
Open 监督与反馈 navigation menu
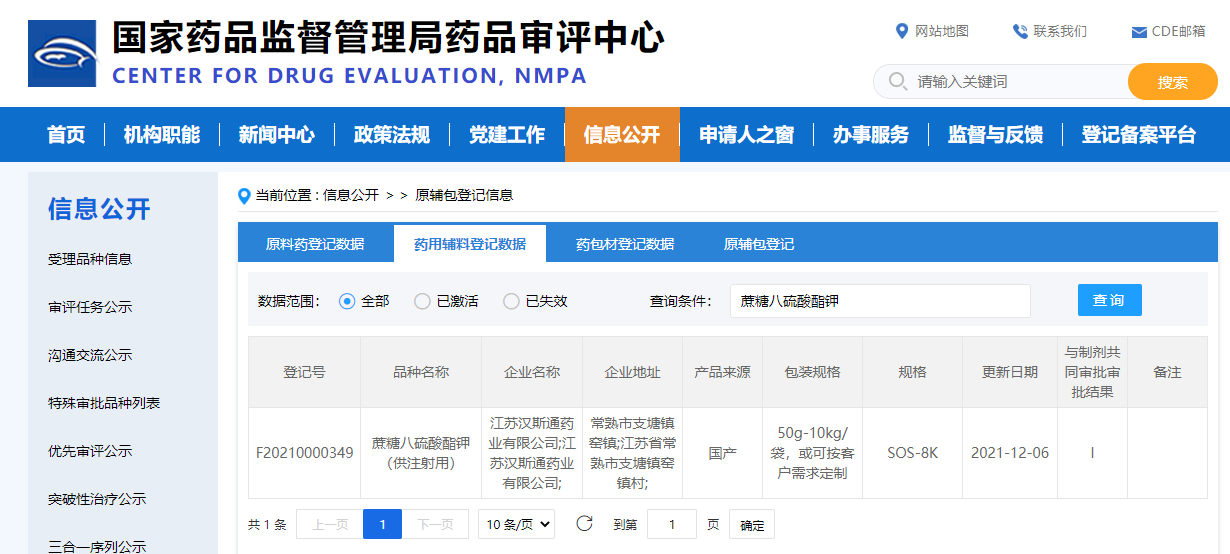(995, 135)
